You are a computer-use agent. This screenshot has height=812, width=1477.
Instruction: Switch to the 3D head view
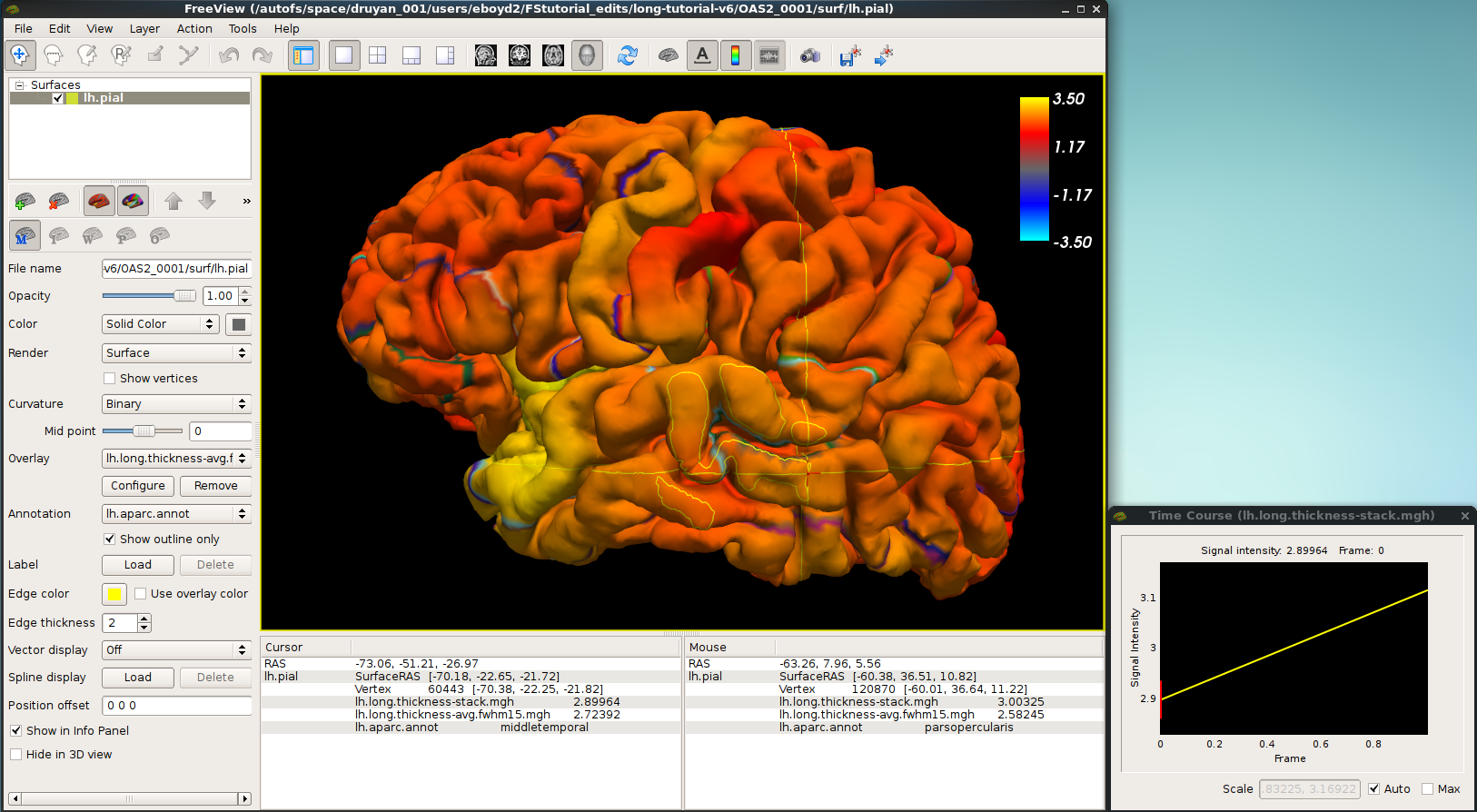pyautogui.click(x=587, y=55)
